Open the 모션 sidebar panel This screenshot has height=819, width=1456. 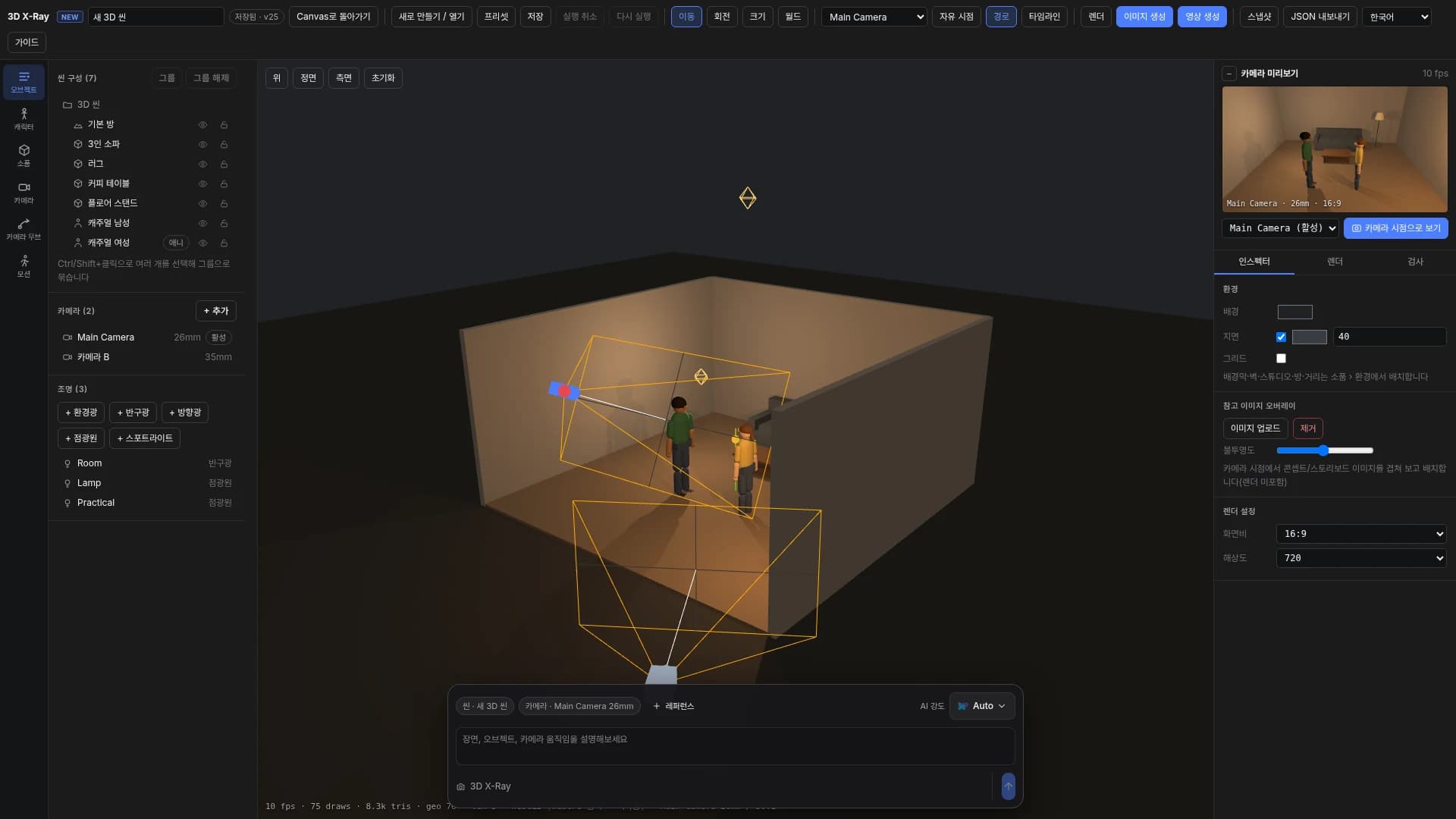tap(24, 266)
